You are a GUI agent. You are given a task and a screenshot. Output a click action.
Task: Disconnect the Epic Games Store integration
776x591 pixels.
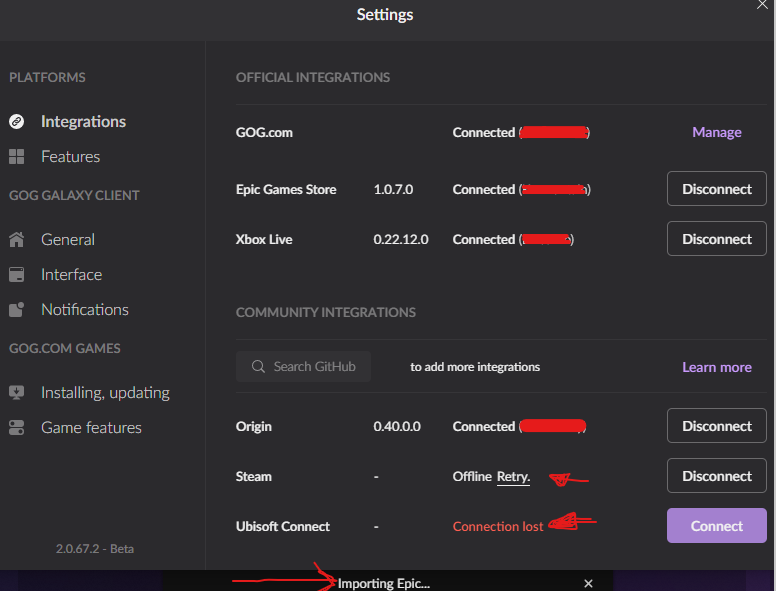click(x=717, y=189)
